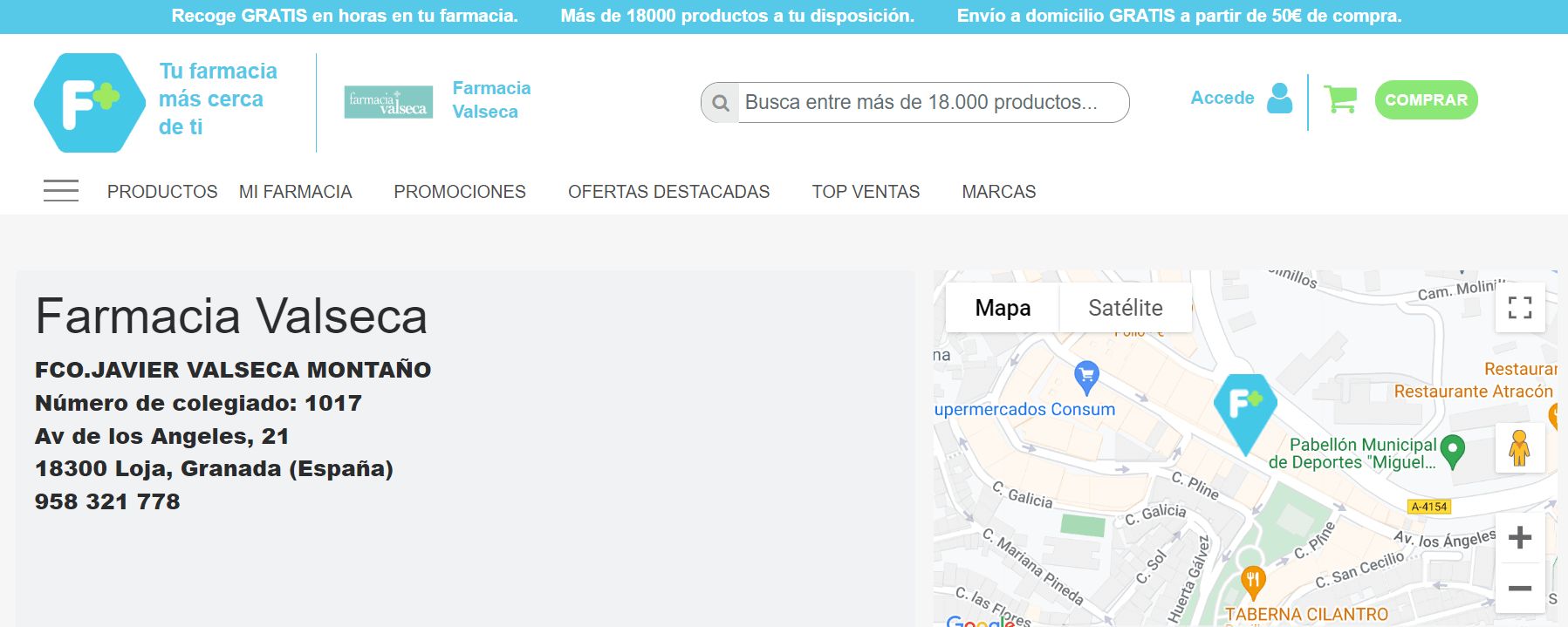
Task: Click the Más de 18000 productos banner text
Action: 737,16
